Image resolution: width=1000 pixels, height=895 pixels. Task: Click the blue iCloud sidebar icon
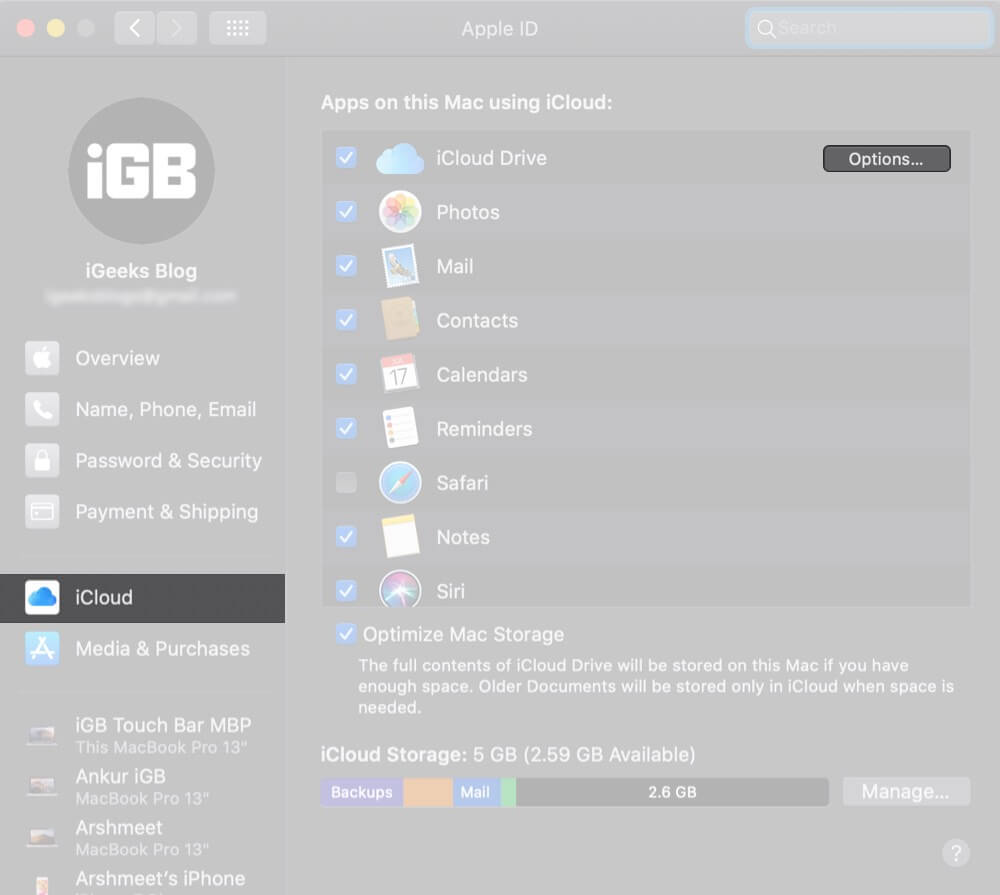click(x=42, y=597)
